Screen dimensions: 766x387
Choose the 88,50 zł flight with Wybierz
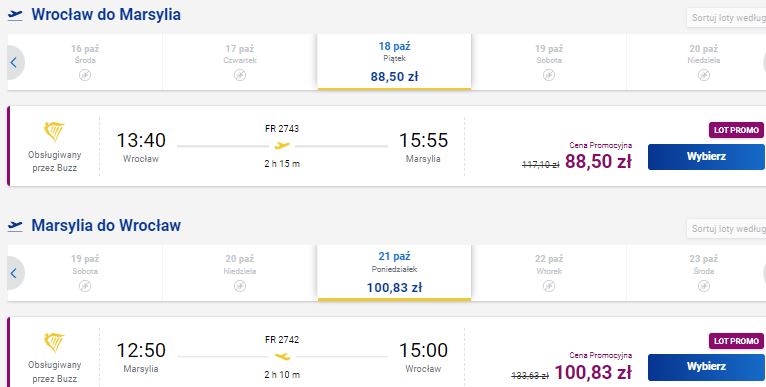point(706,157)
